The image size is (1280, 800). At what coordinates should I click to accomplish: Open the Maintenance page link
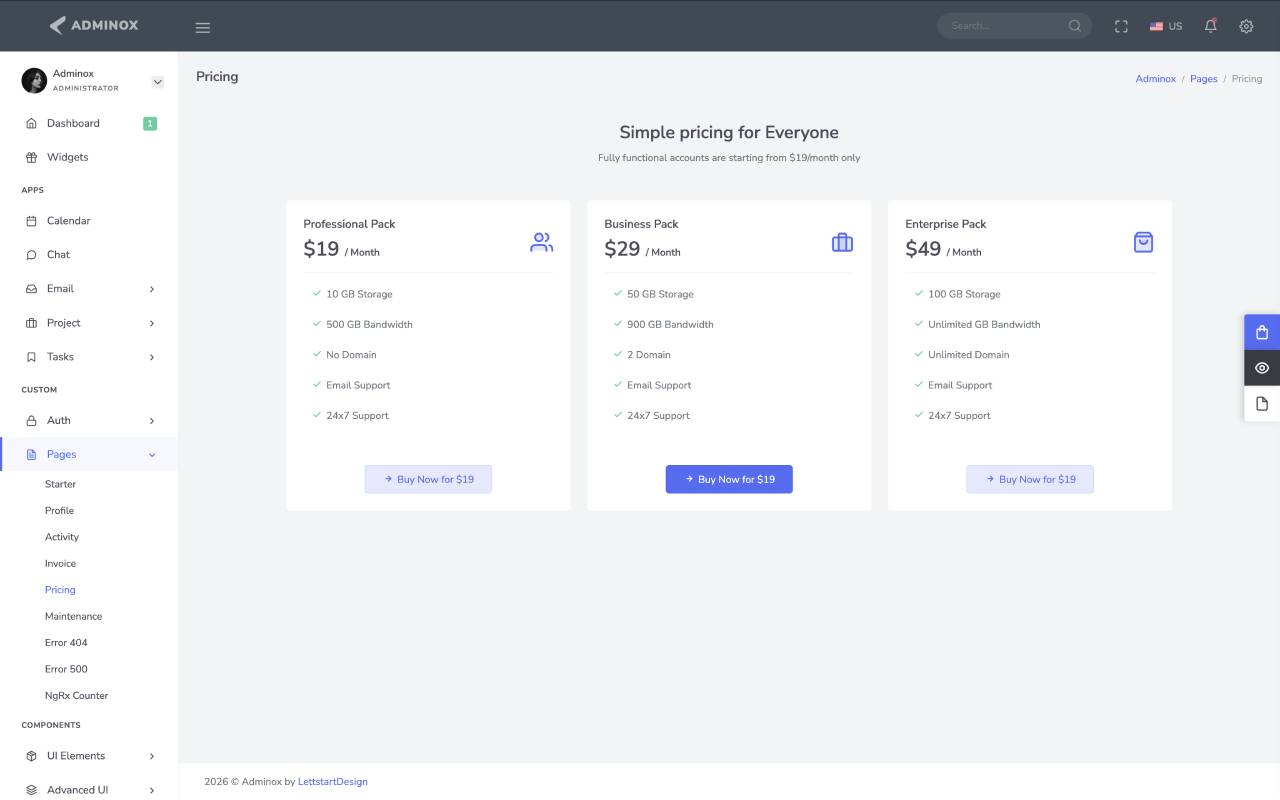73,617
